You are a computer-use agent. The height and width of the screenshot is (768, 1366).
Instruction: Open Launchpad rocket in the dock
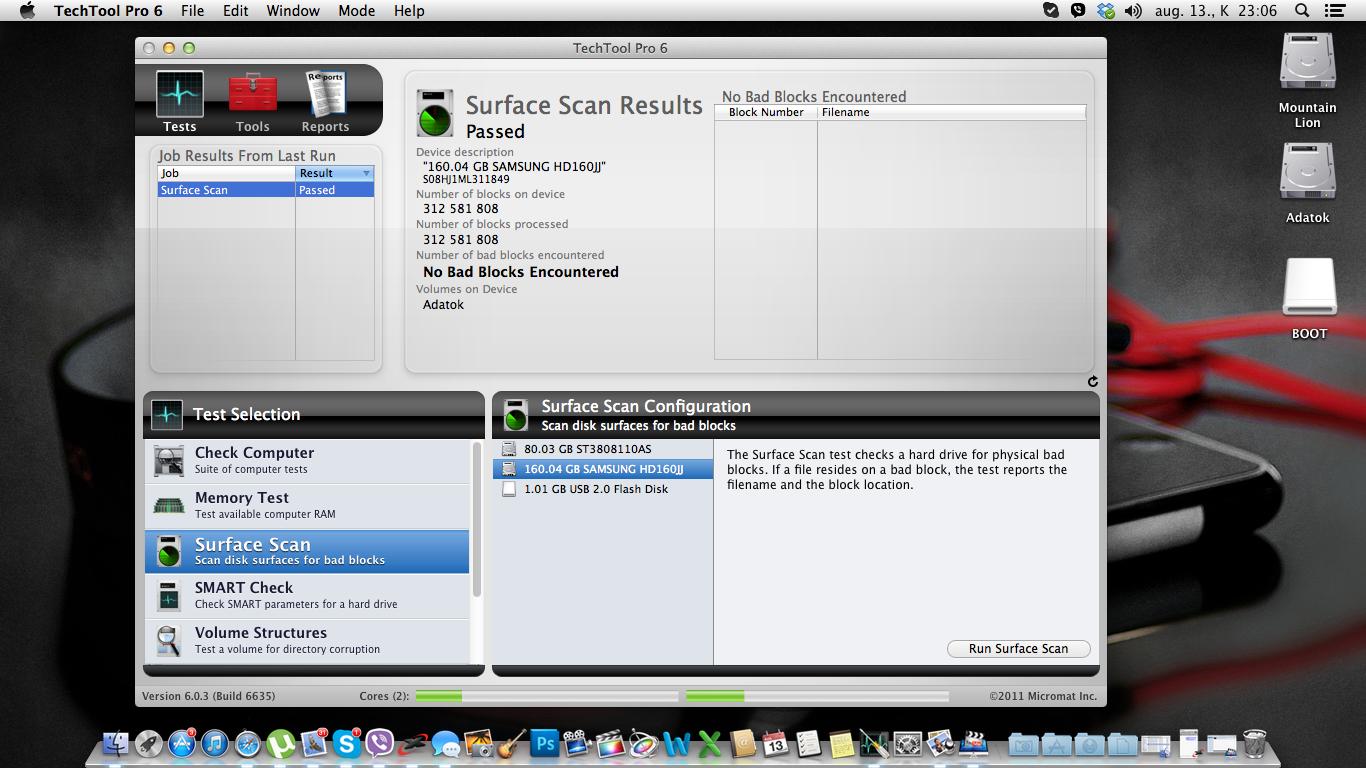(x=151, y=744)
